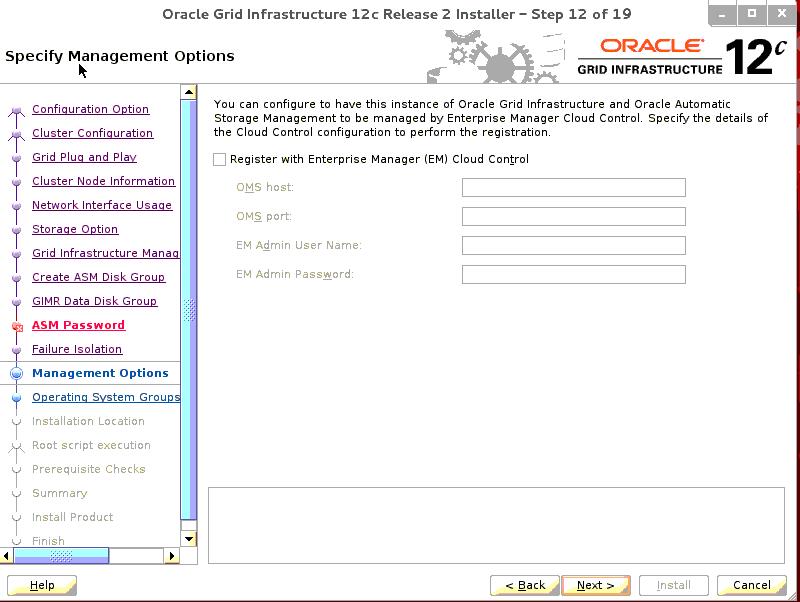Go back with the Back button
This screenshot has width=800, height=602.
point(525,585)
